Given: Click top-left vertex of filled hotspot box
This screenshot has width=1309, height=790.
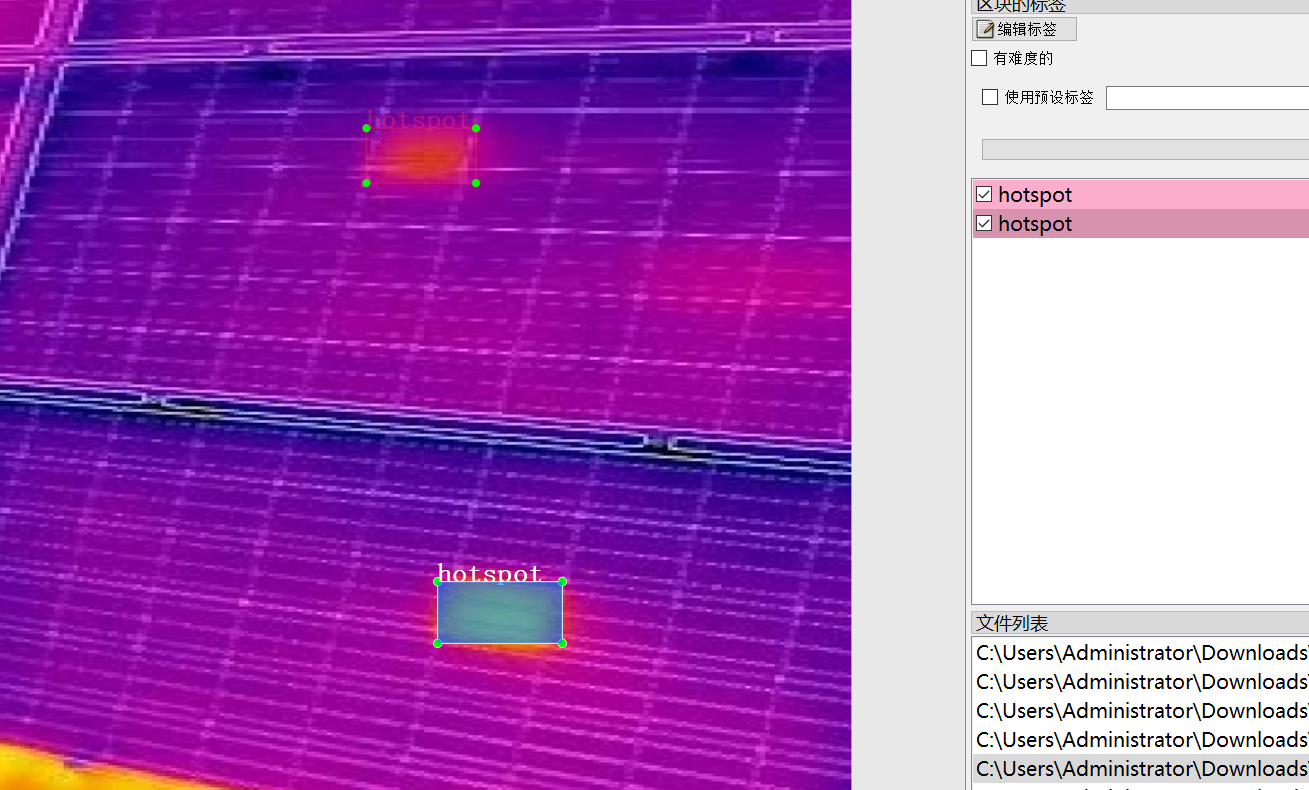Looking at the screenshot, I should tap(438, 582).
